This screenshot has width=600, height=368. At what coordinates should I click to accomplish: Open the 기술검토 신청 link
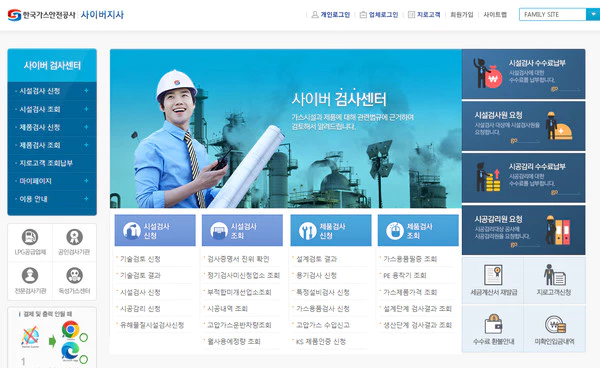tap(140, 259)
